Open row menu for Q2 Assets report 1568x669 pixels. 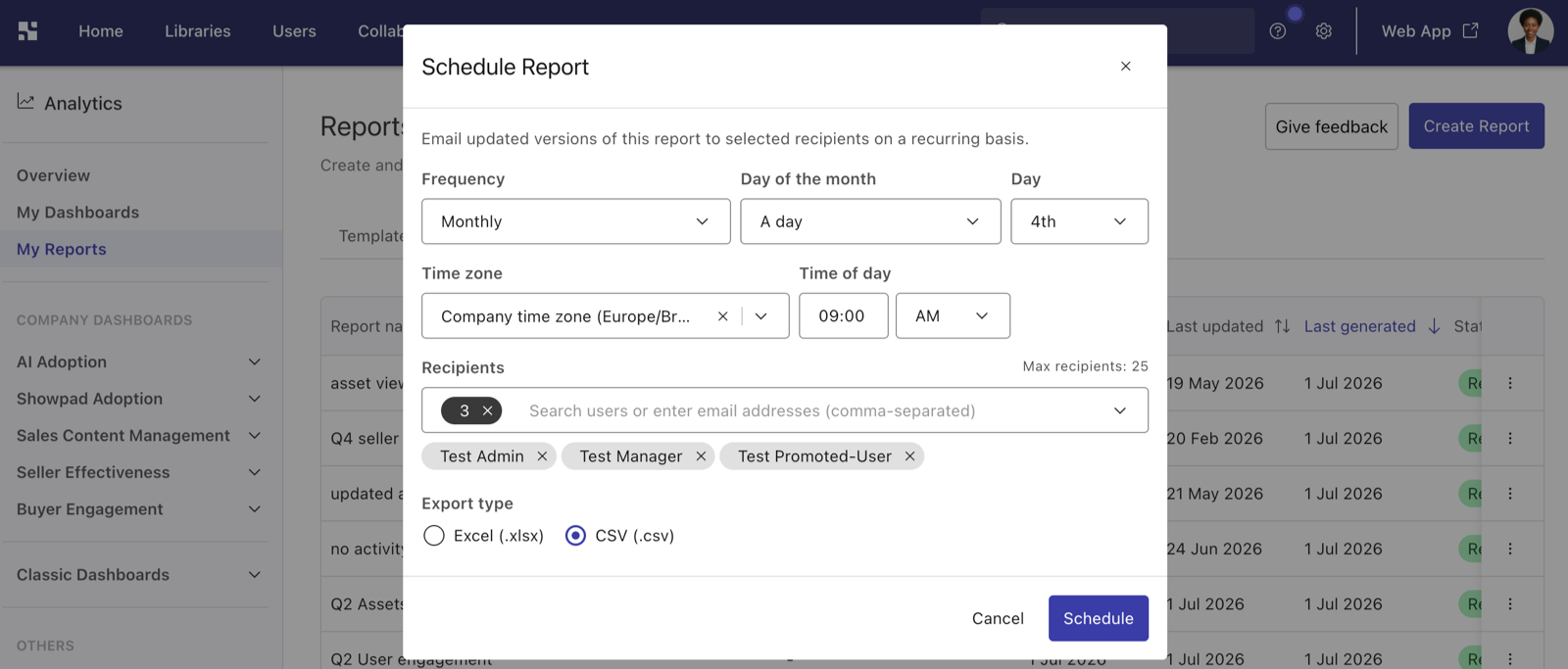[x=1509, y=604]
